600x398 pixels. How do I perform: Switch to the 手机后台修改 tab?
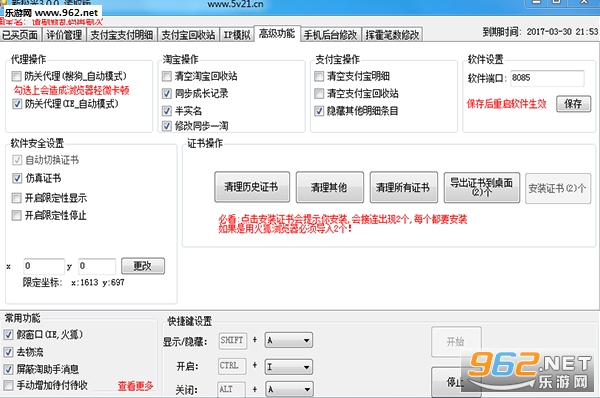pyautogui.click(x=331, y=35)
